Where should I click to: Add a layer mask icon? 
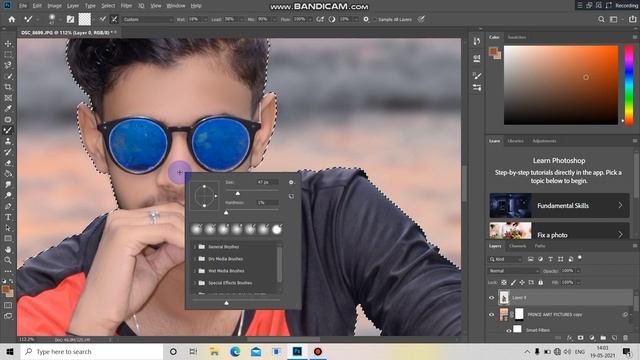tap(580, 338)
